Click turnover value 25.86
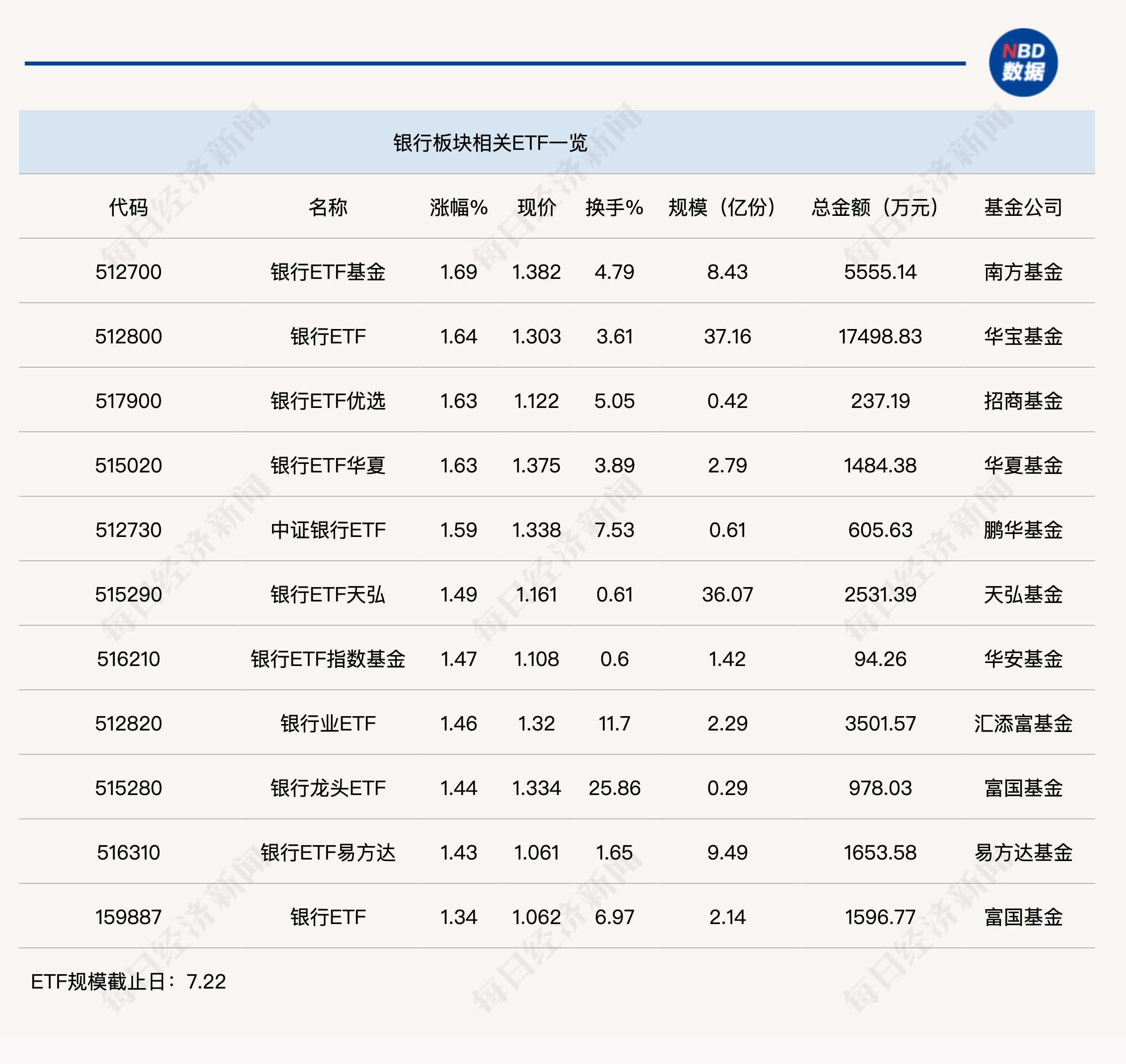The width and height of the screenshot is (1126, 1064). (614, 789)
